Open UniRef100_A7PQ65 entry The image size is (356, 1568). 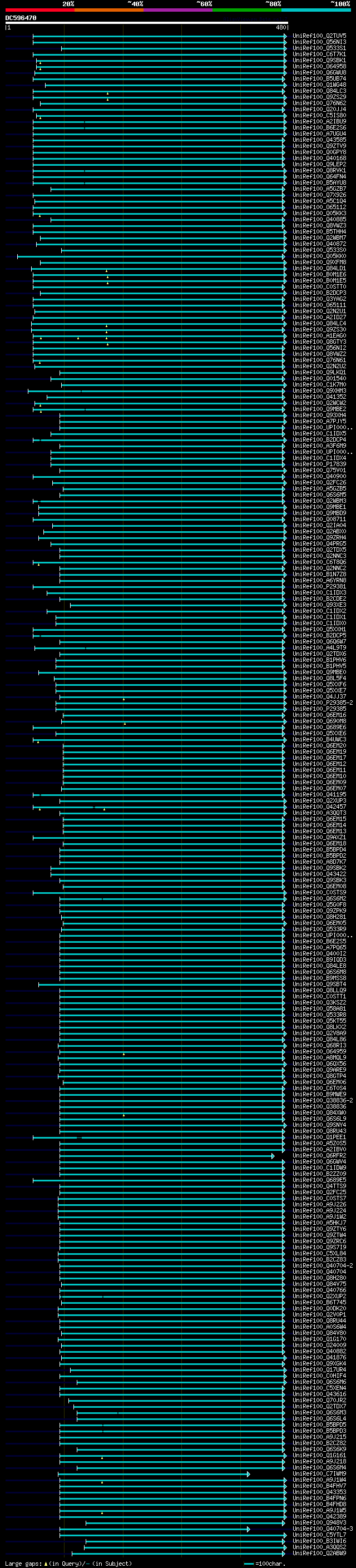319,947
